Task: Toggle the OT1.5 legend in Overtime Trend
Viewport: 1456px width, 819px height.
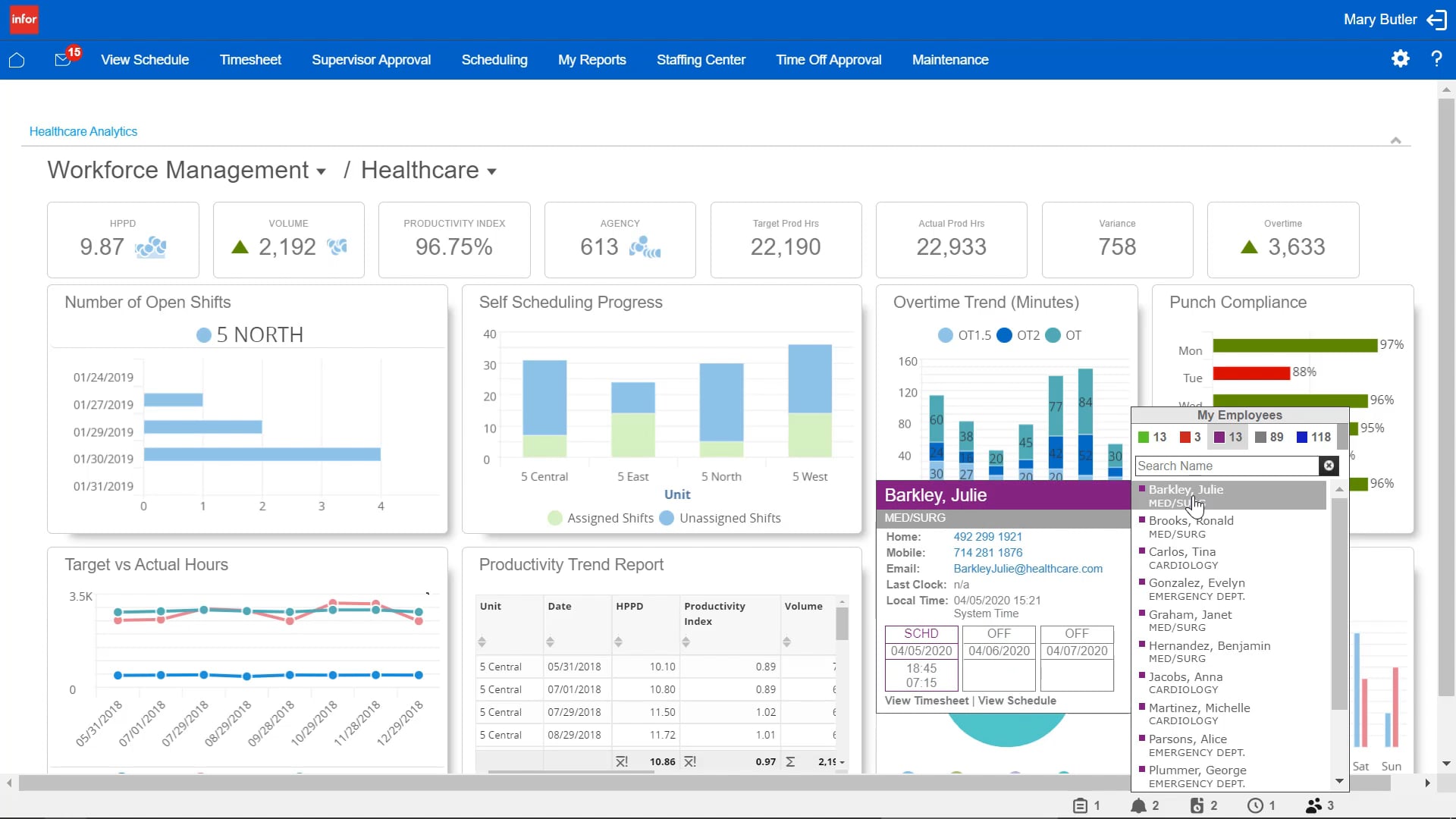Action: pos(964,336)
